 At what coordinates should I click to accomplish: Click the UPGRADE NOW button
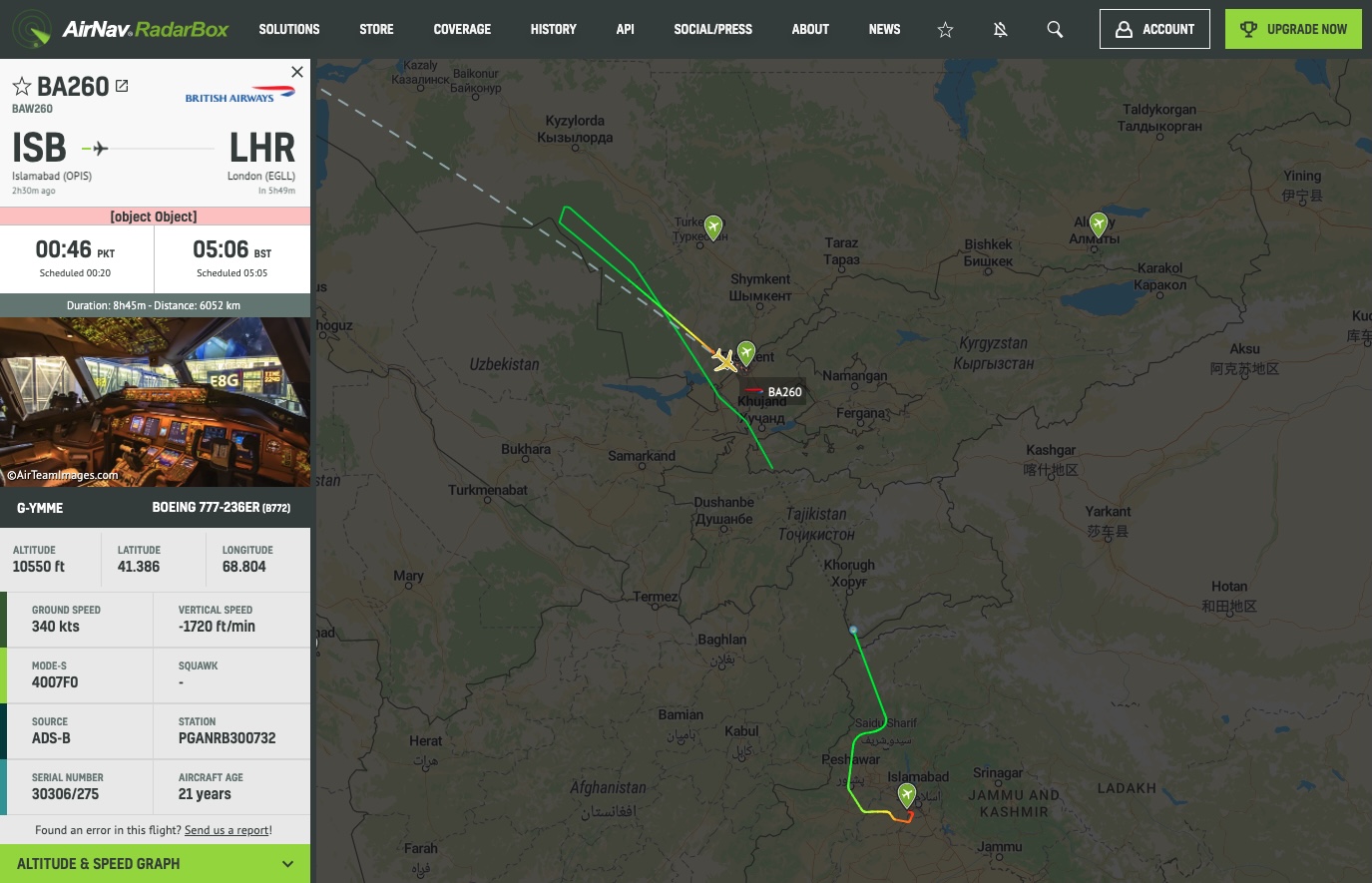click(1293, 29)
